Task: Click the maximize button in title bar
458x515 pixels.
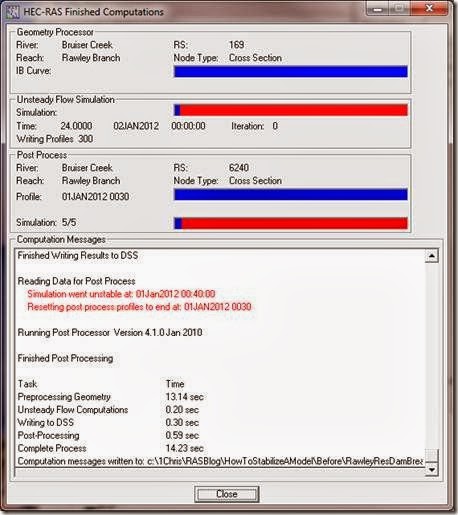Action: coord(400,9)
